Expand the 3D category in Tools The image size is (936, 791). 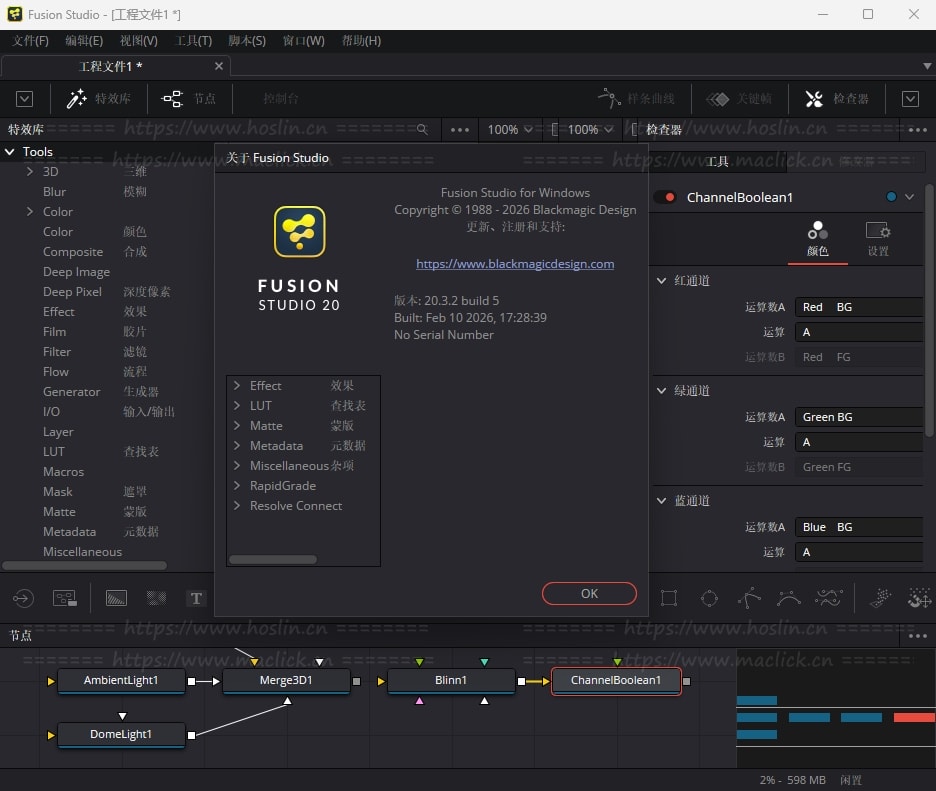(x=29, y=171)
